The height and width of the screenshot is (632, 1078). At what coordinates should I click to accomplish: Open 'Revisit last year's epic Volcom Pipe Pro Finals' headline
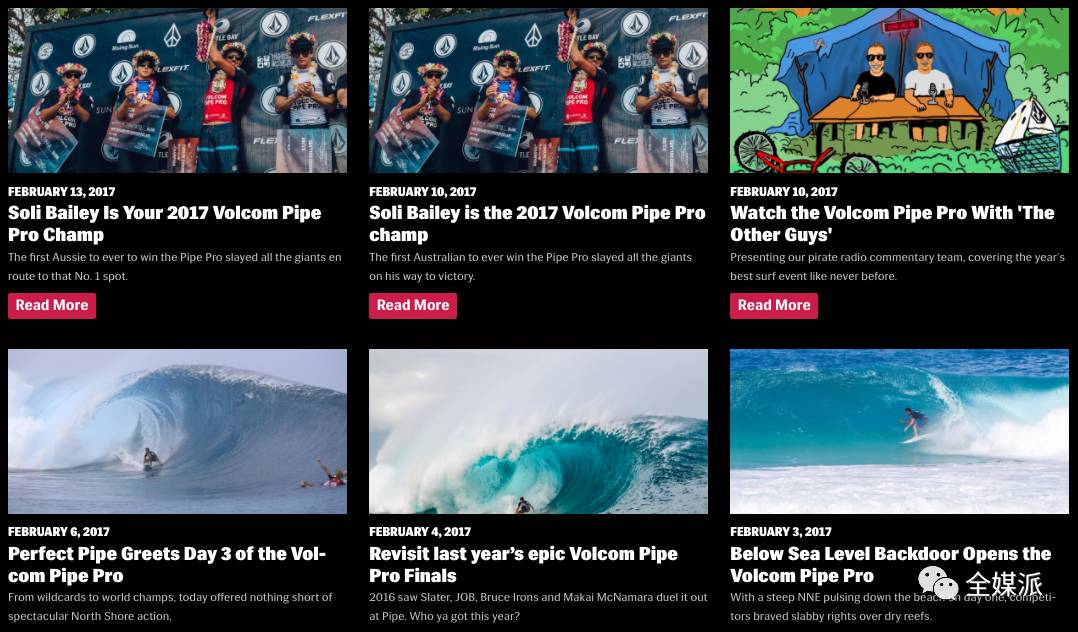point(523,565)
